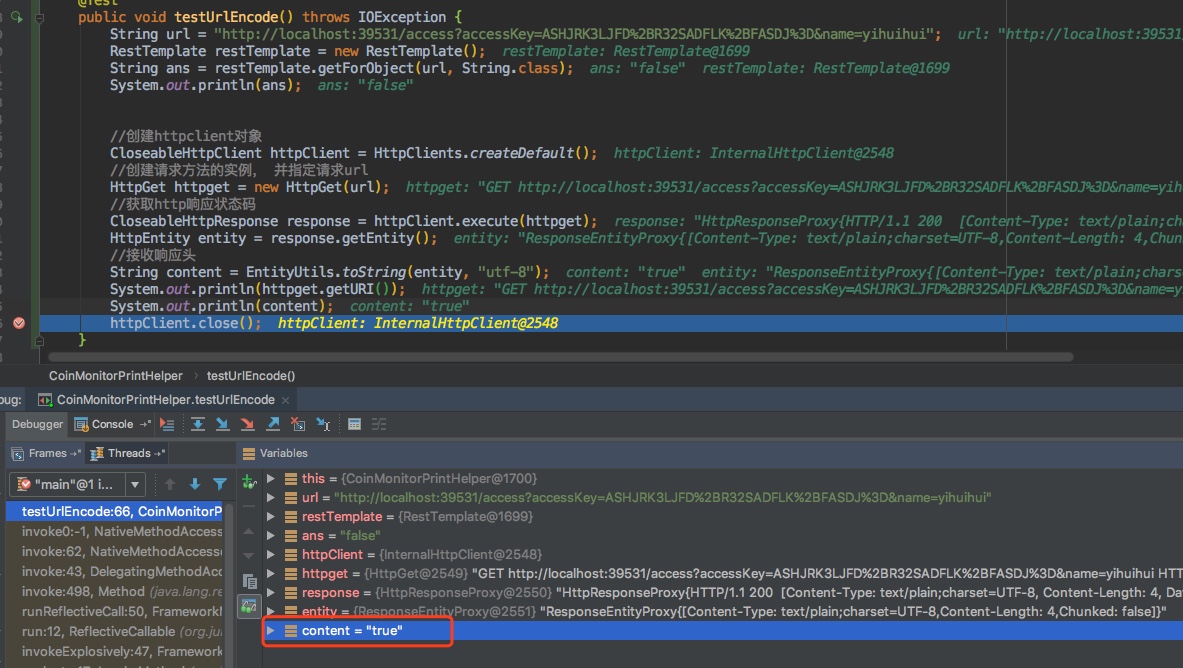The image size is (1183, 668).
Task: Open the Threads tab
Action: 126,452
